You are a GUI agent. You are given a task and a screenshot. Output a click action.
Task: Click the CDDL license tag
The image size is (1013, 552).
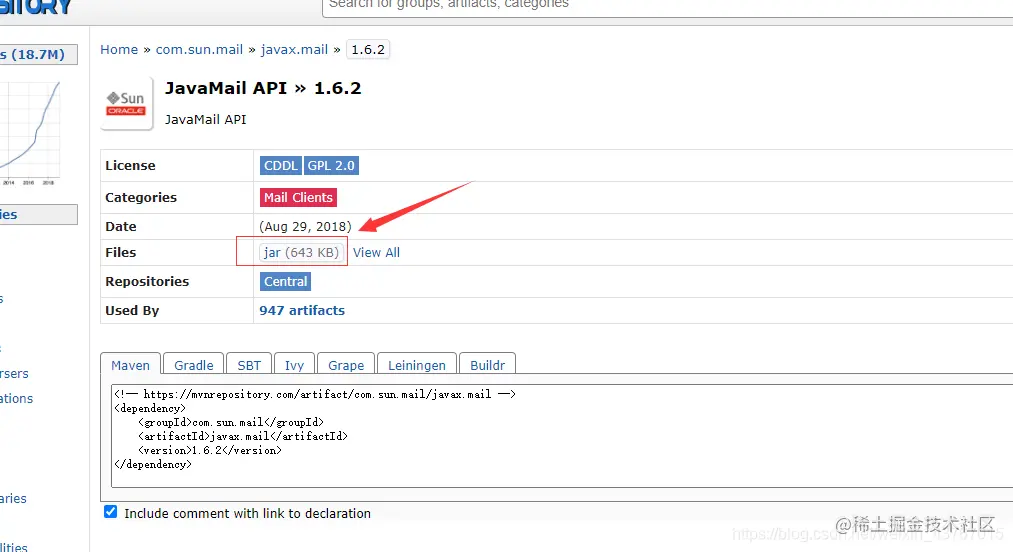(280, 165)
